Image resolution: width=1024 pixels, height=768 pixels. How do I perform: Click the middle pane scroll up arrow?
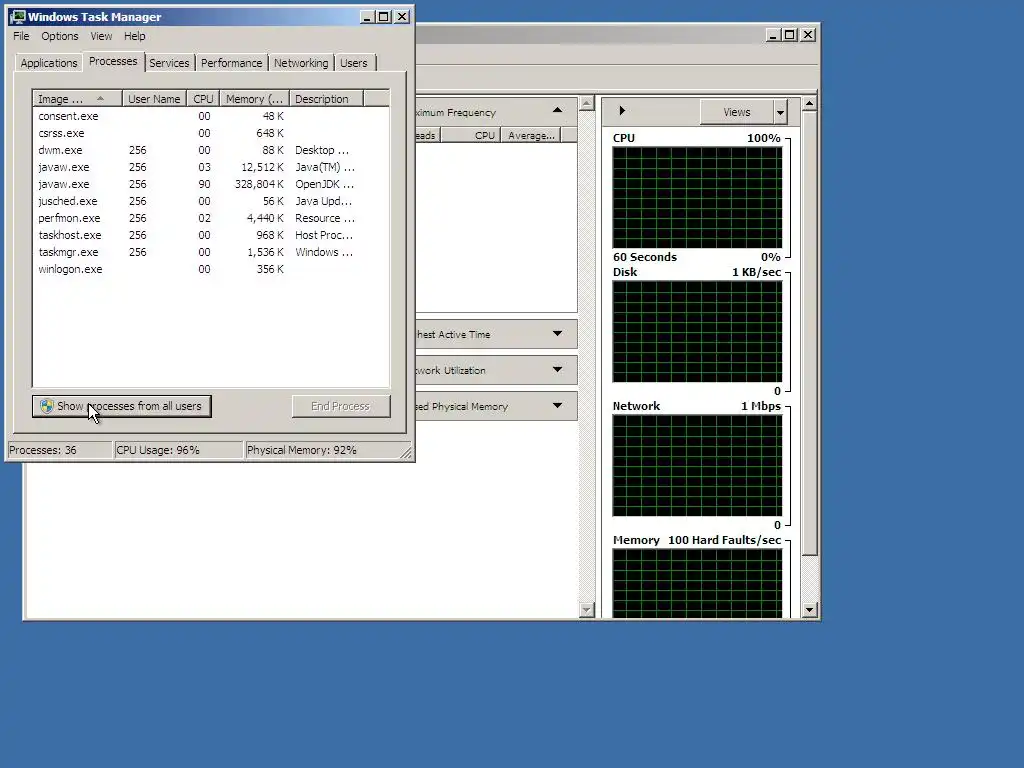coord(586,104)
